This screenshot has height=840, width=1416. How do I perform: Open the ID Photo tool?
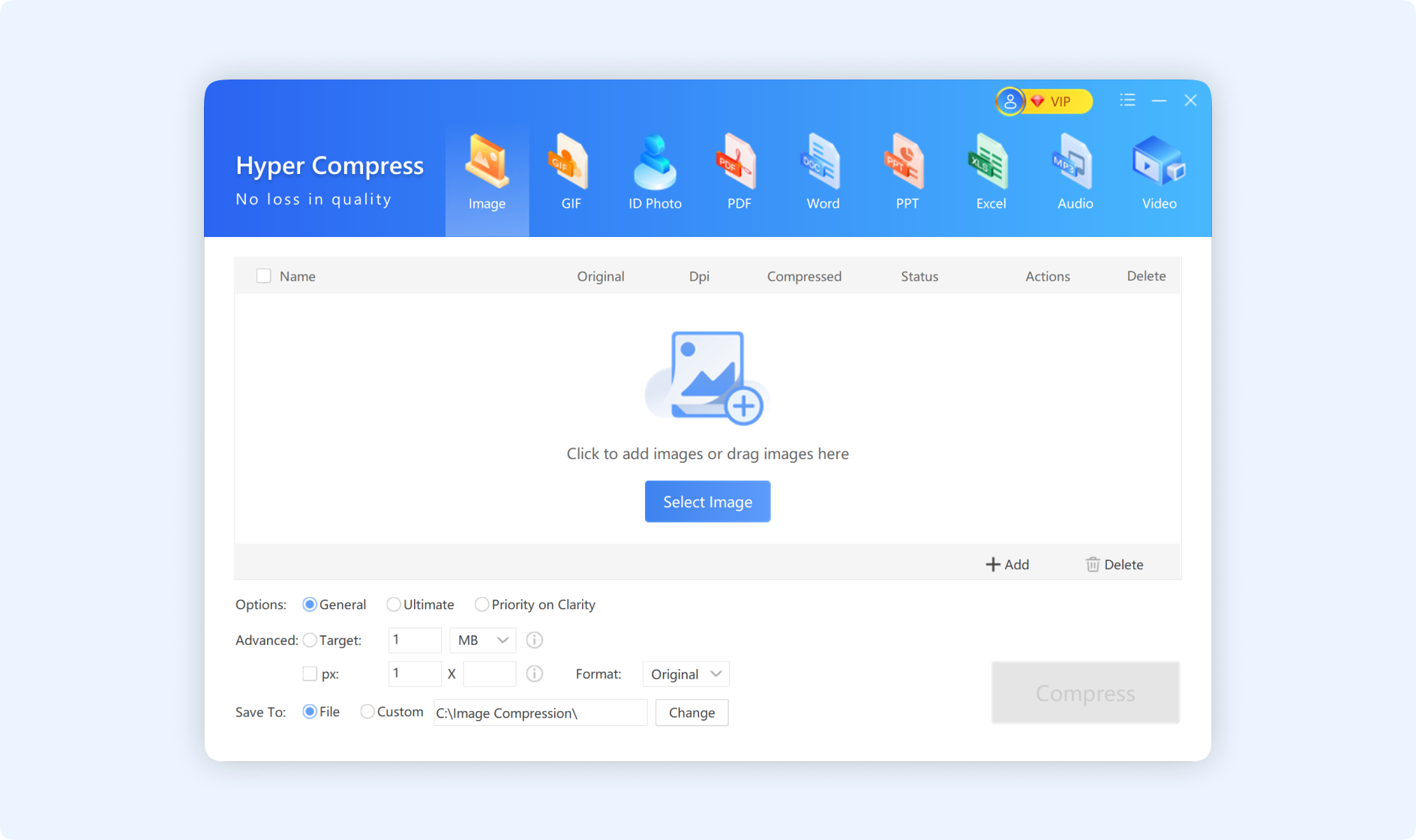pyautogui.click(x=655, y=174)
